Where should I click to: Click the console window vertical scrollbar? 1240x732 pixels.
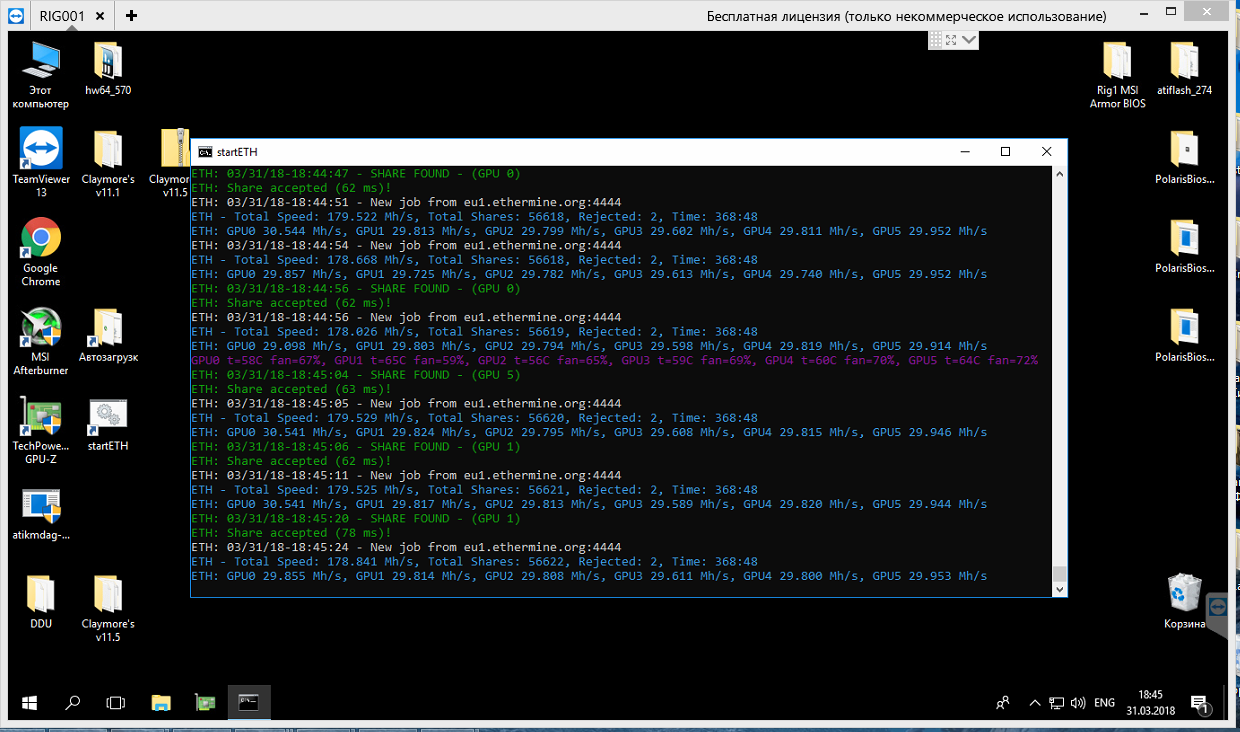(x=1059, y=380)
